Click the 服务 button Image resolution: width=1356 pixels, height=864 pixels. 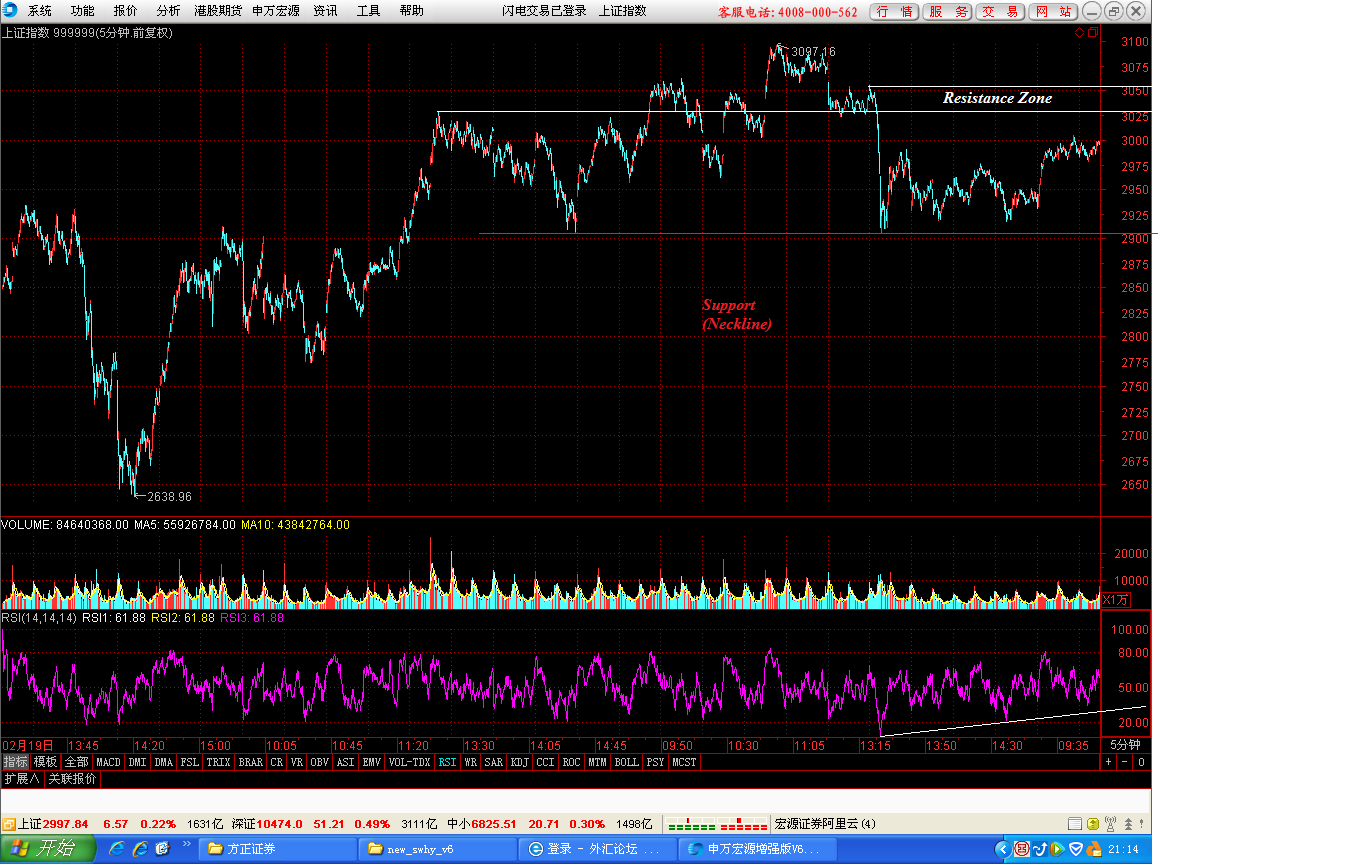[x=947, y=12]
